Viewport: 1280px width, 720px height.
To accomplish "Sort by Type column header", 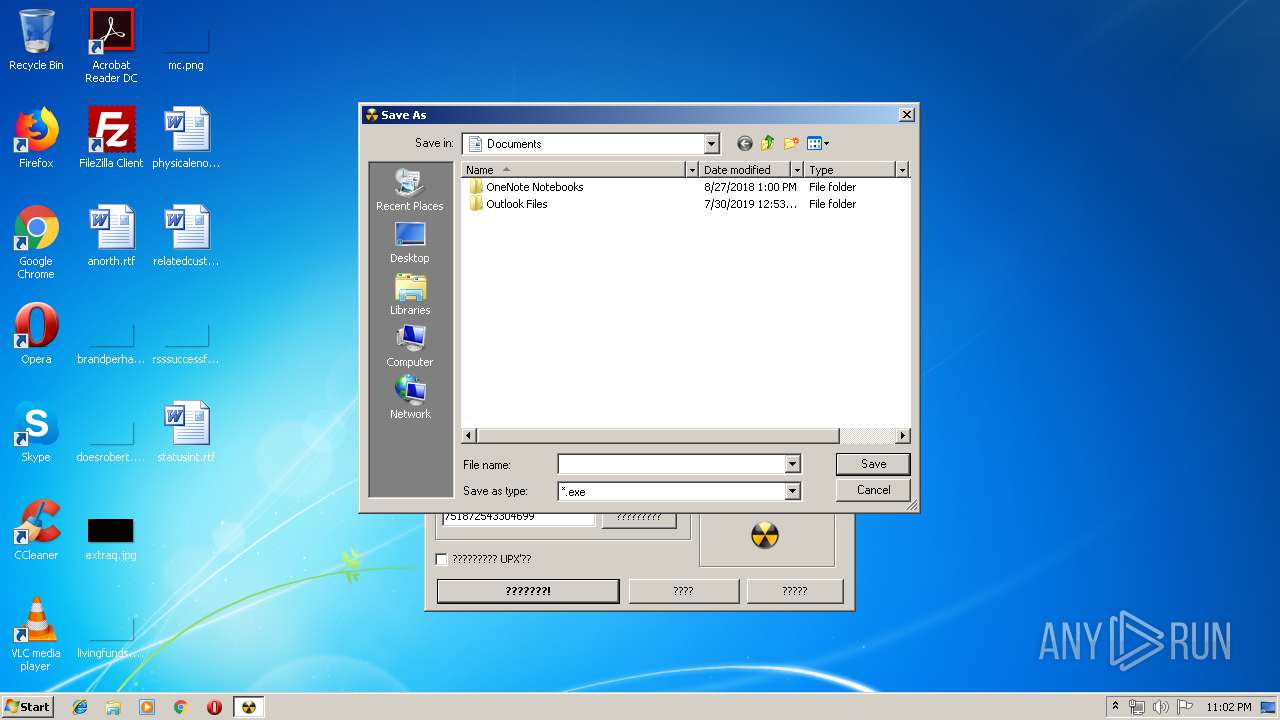I will pyautogui.click(x=850, y=170).
